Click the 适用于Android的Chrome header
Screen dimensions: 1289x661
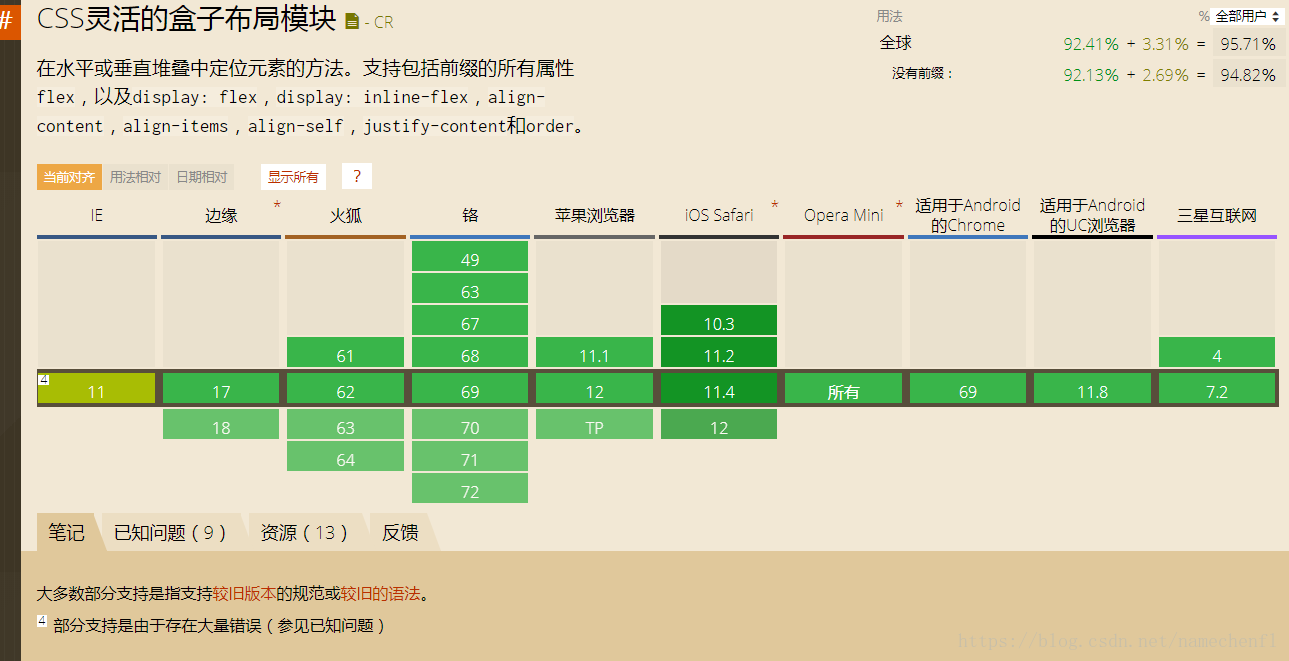point(968,215)
